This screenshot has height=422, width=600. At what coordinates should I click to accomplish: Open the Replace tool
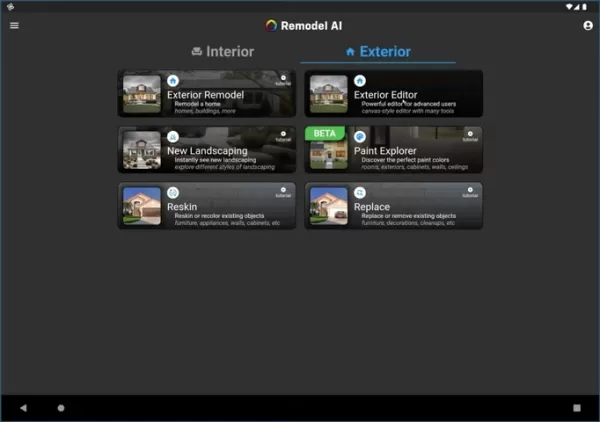(x=393, y=206)
